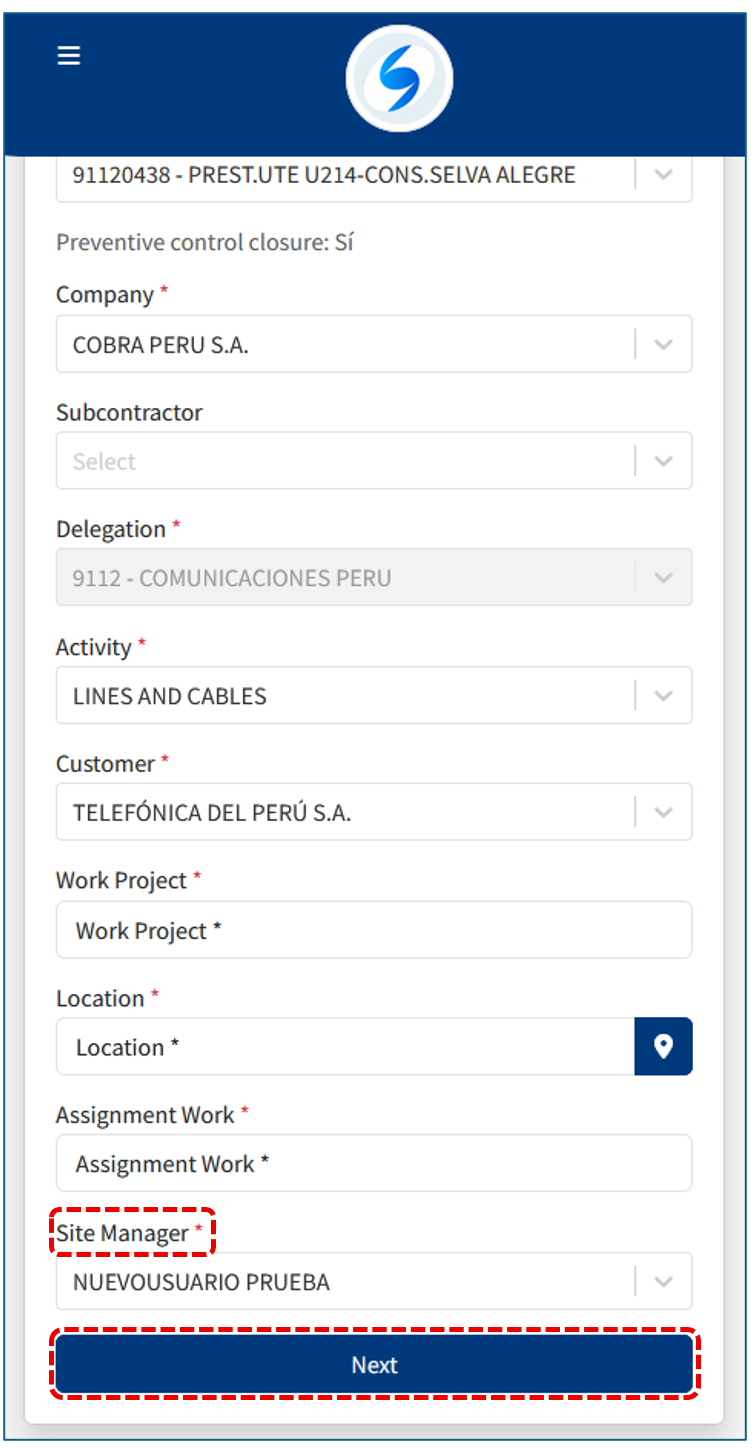Click into the Location text field
Viewport: 755px width, 1448px height.
(345, 1047)
